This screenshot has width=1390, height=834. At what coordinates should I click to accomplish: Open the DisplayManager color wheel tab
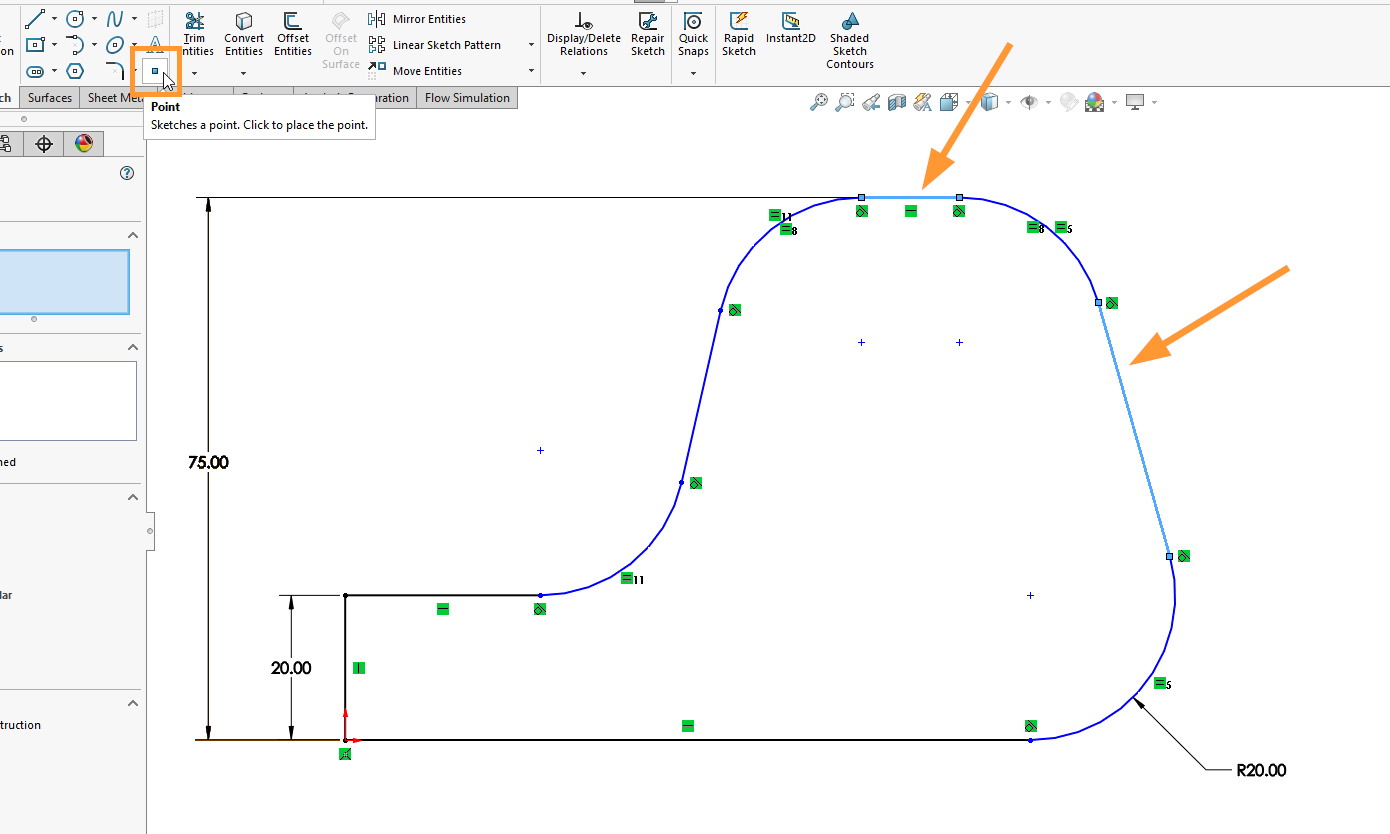click(84, 143)
